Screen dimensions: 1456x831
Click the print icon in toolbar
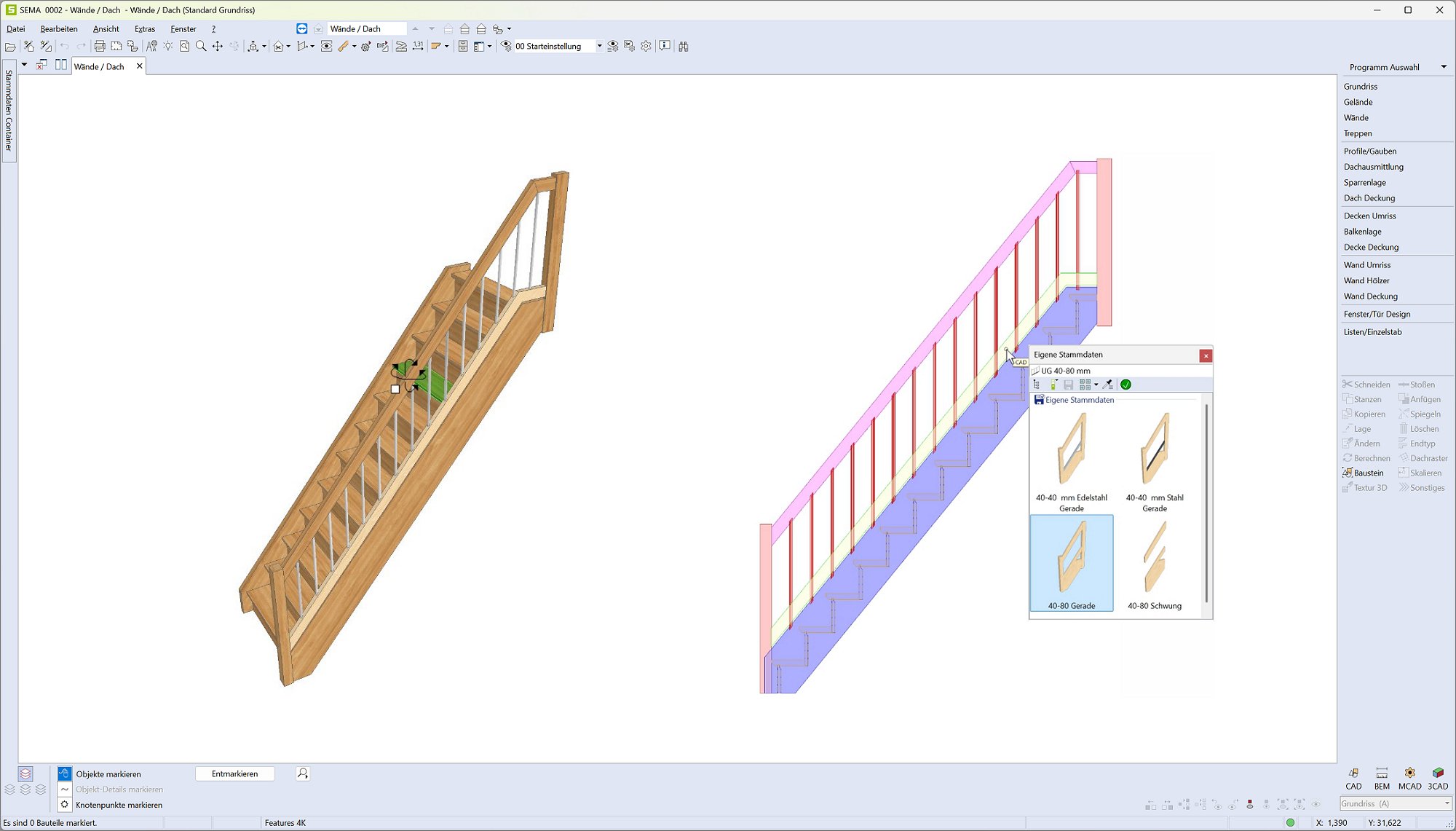(x=100, y=46)
